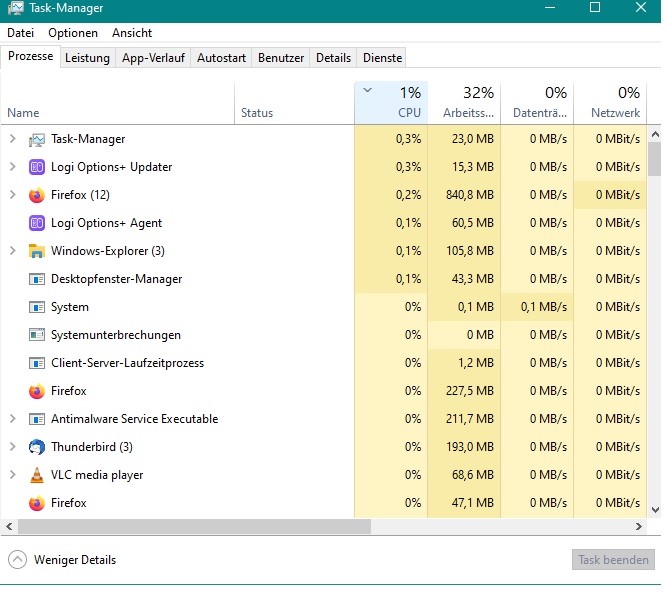Image resolution: width=667 pixels, height=597 pixels.
Task: Maximize the Task-Manager window
Action: coord(595,7)
